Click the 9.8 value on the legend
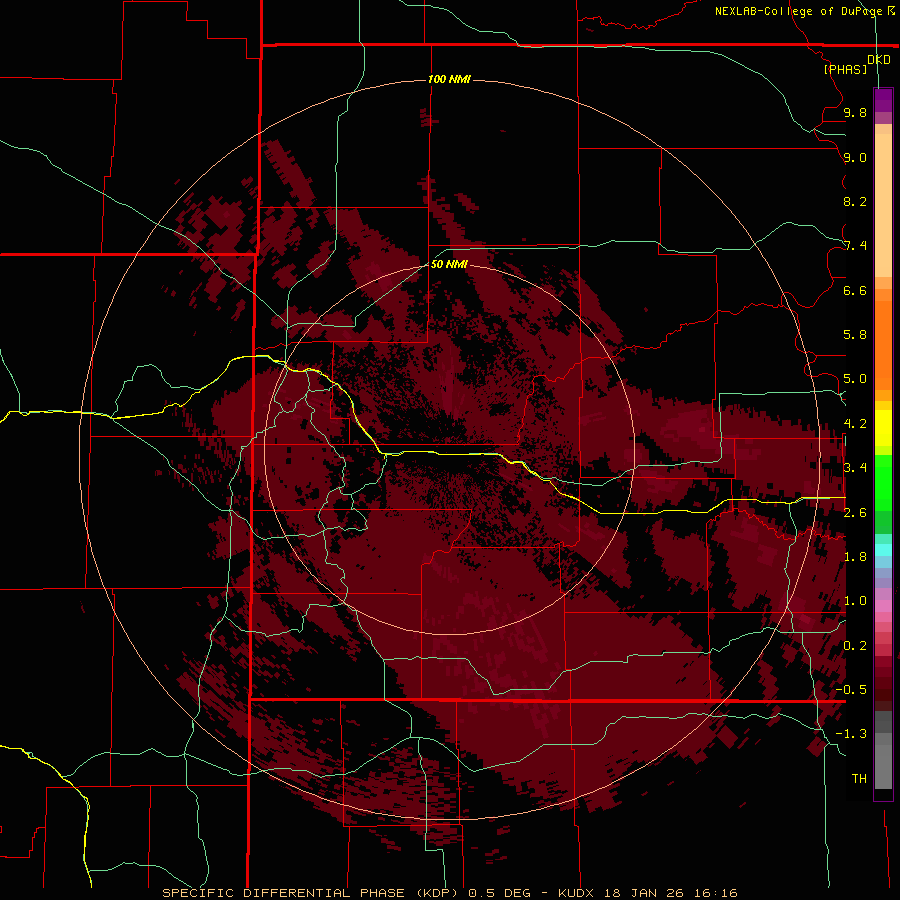 855,112
